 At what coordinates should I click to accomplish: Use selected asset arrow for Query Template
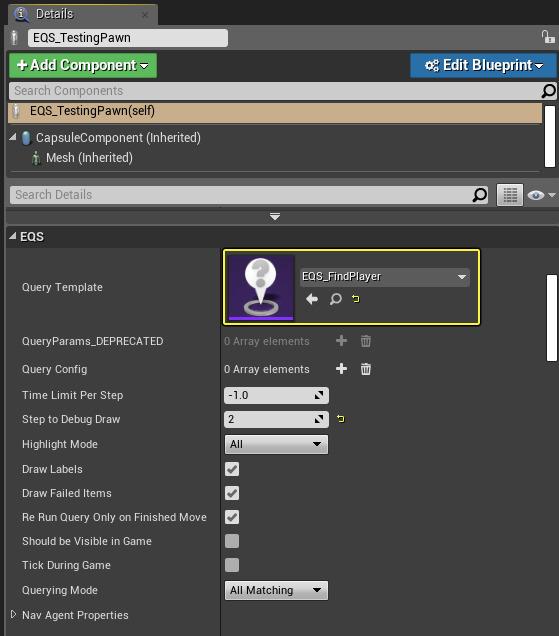312,299
